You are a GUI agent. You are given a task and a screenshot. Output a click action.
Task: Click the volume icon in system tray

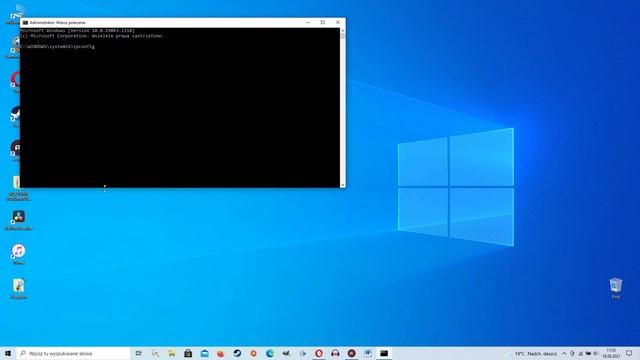click(x=596, y=353)
